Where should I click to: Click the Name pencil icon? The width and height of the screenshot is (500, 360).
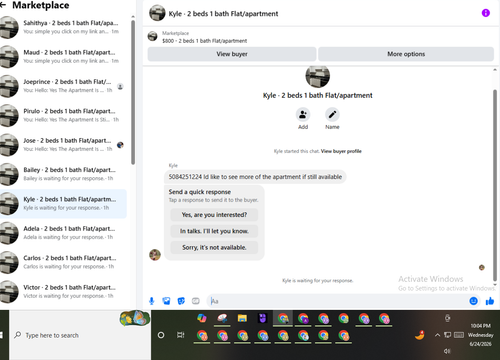coord(332,114)
